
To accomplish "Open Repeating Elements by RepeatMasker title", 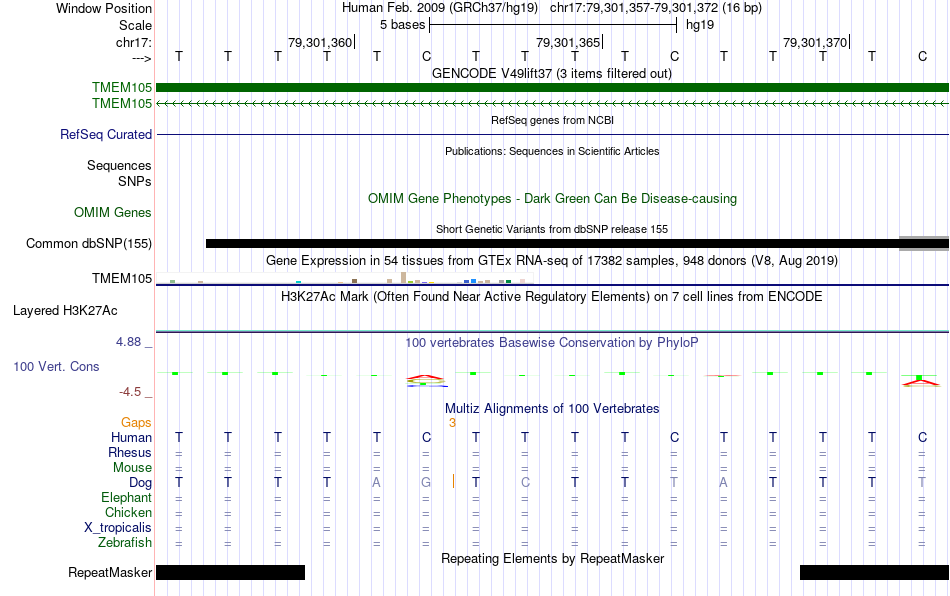I will tap(552, 558).
